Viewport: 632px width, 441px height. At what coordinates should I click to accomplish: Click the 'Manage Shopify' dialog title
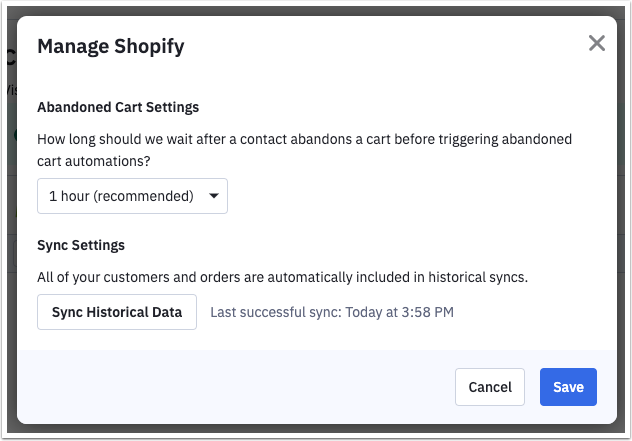(110, 46)
